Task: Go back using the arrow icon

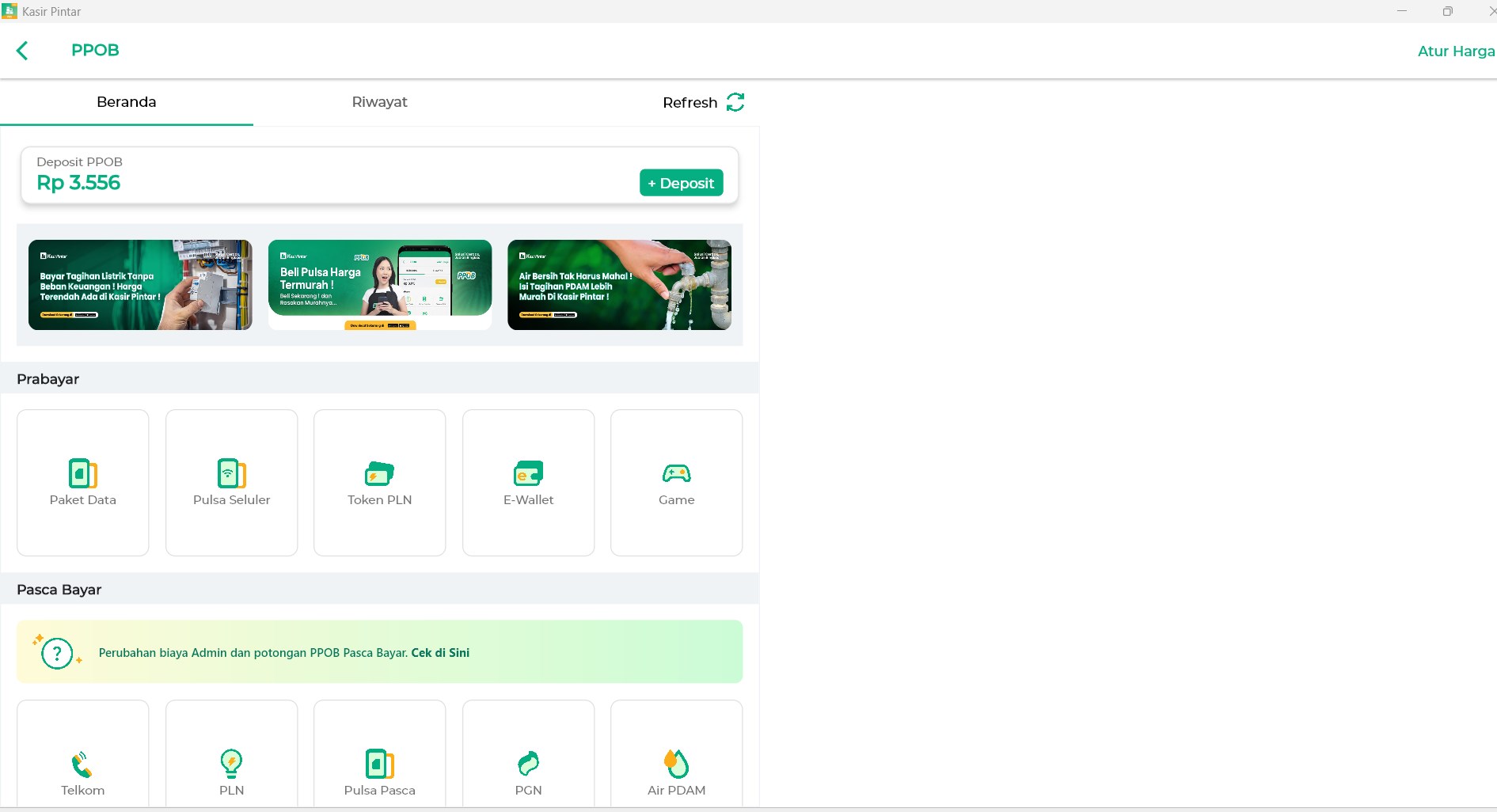Action: [22, 51]
